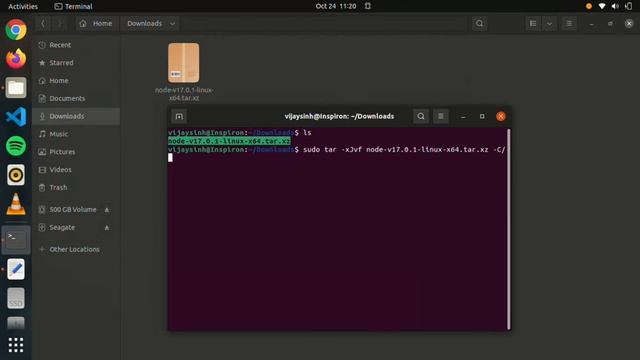The width and height of the screenshot is (640, 360).
Task: Open the text editor in the dock
Action: click(x=16, y=269)
